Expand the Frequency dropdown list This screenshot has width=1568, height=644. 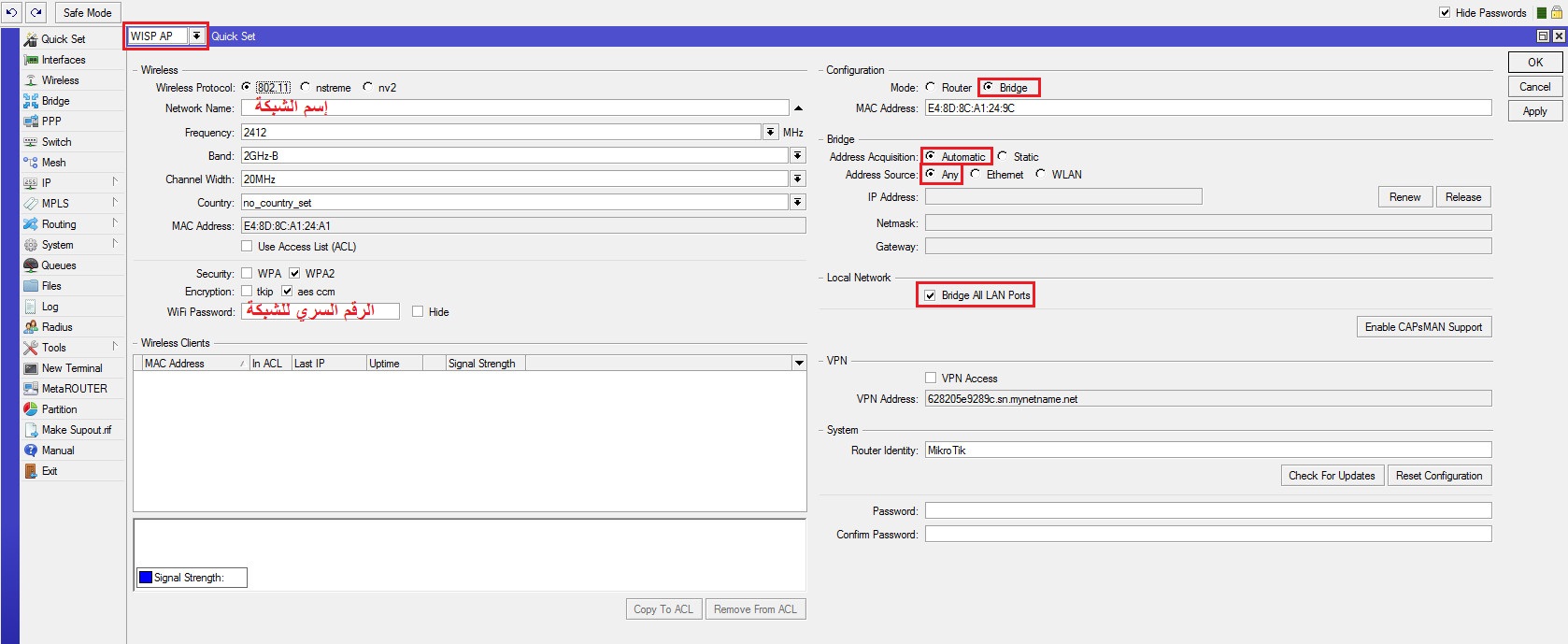[770, 133]
